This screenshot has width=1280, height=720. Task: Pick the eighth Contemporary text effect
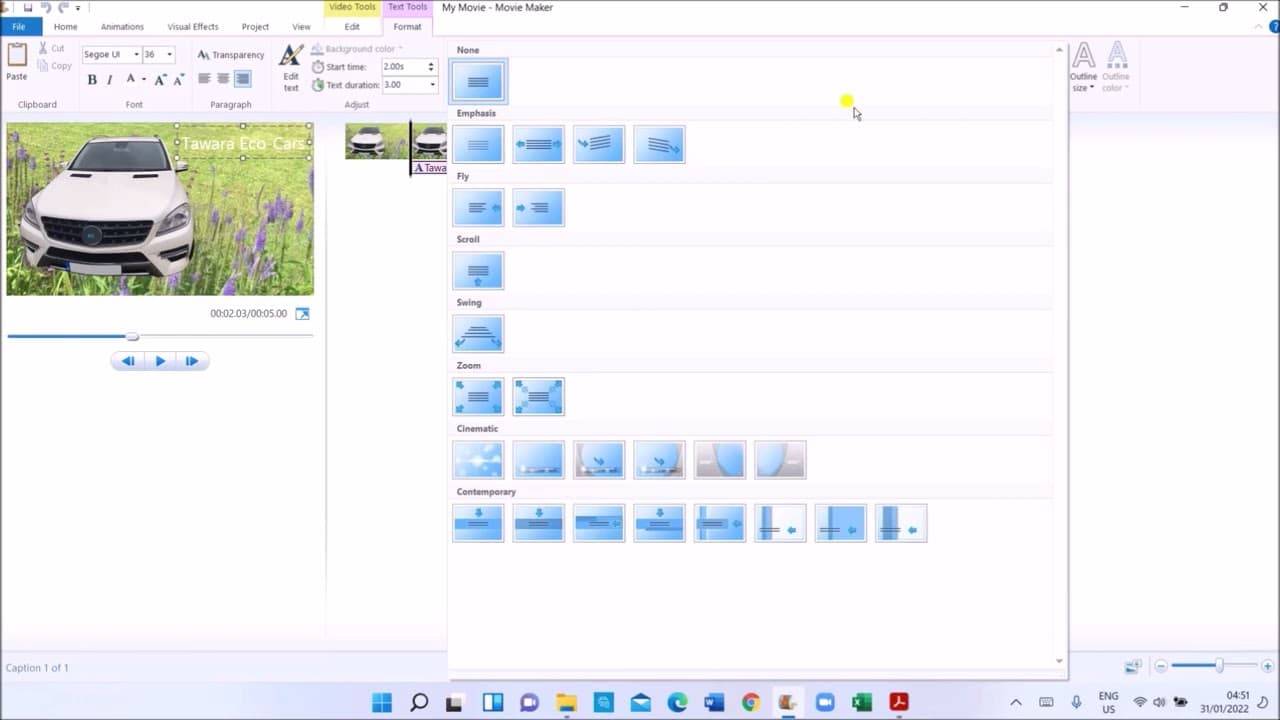901,522
